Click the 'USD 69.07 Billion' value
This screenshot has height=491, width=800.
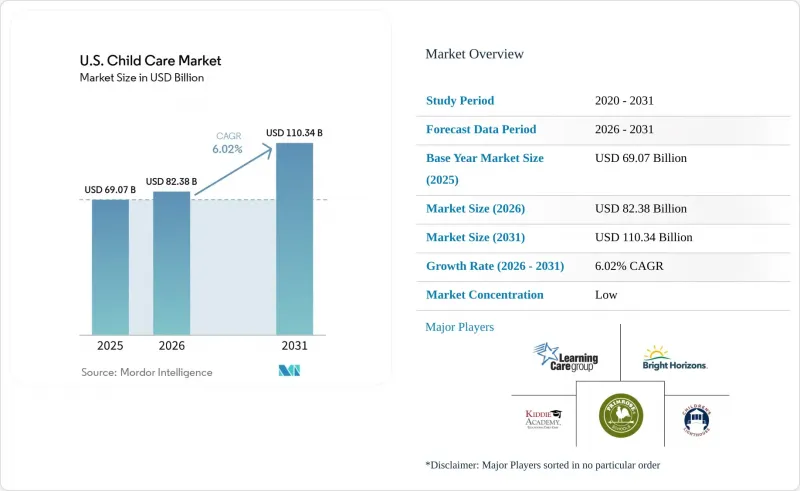pos(641,158)
